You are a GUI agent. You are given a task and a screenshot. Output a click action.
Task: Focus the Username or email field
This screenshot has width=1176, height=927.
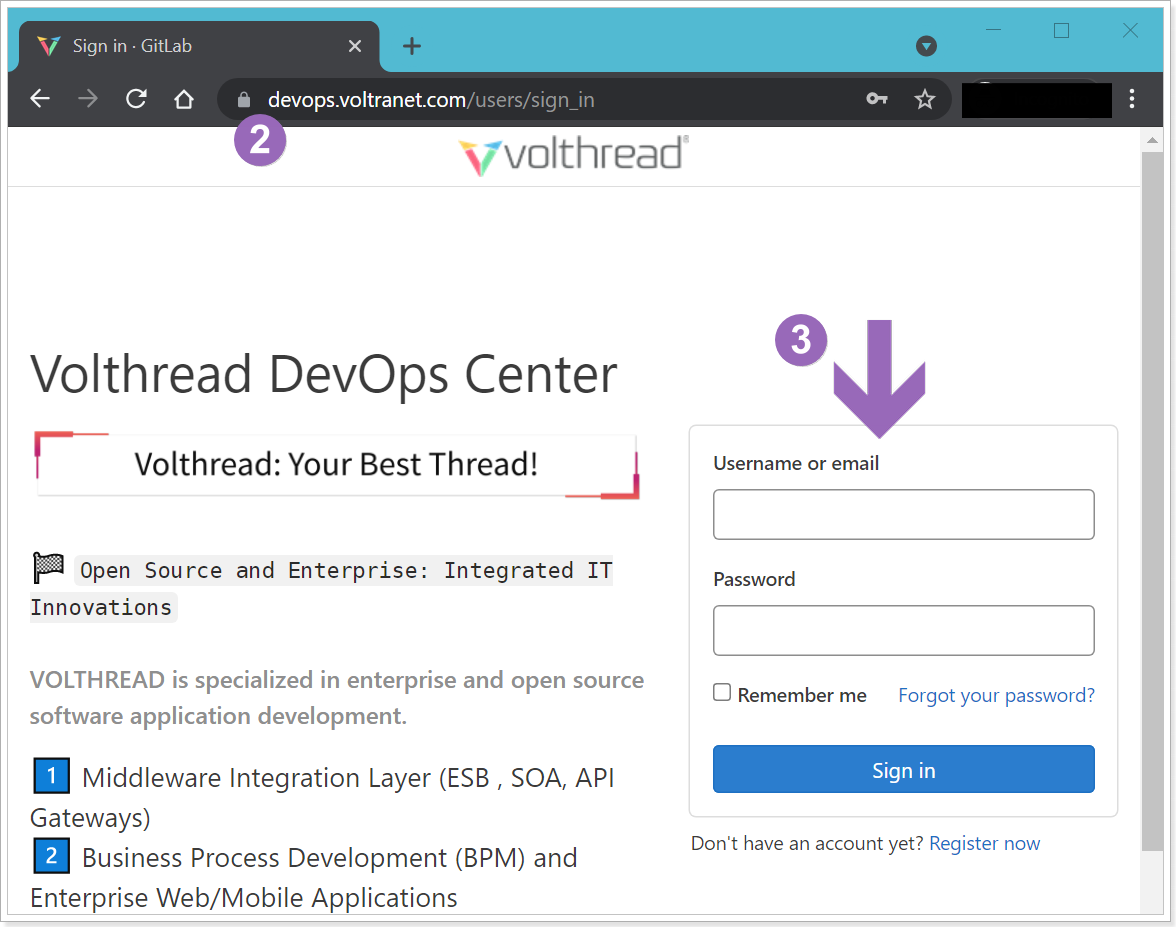click(903, 515)
